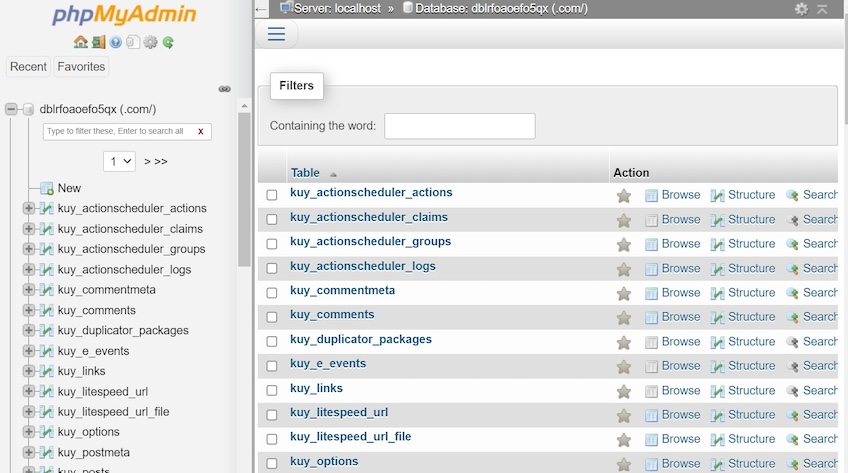Jump to last page with >> arrows
Viewport: 848px width, 473px height.
[161, 162]
